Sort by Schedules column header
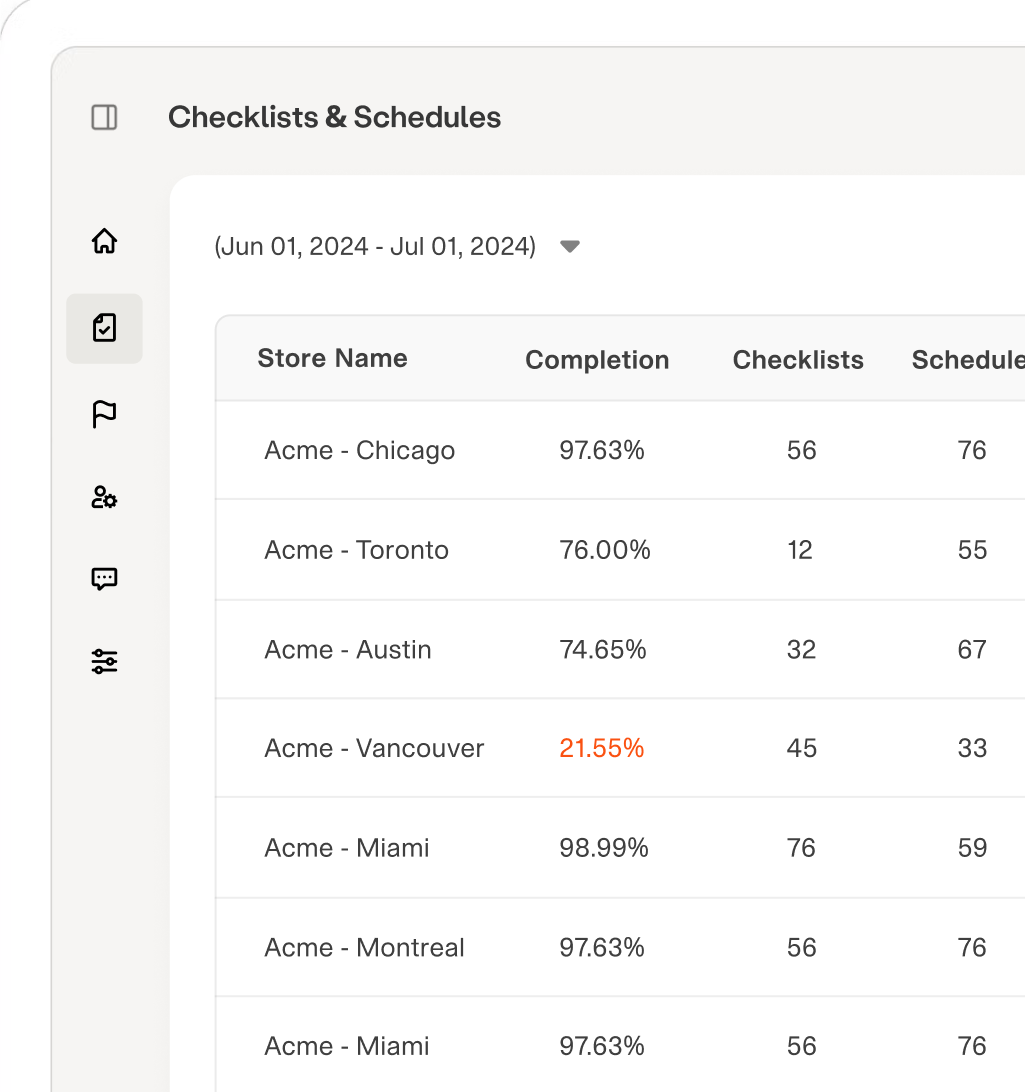1025x1092 pixels. tap(968, 360)
